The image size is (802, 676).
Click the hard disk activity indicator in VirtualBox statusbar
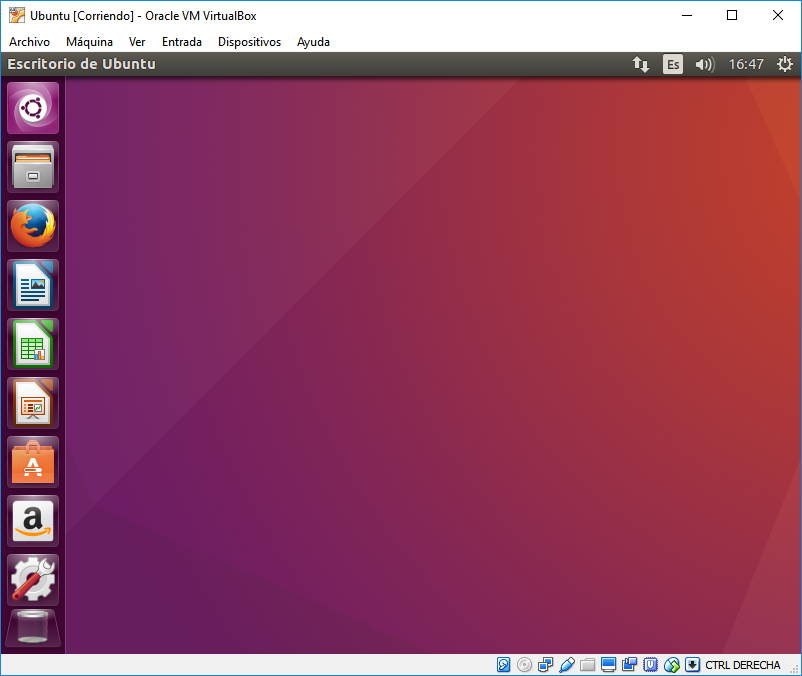pyautogui.click(x=503, y=664)
